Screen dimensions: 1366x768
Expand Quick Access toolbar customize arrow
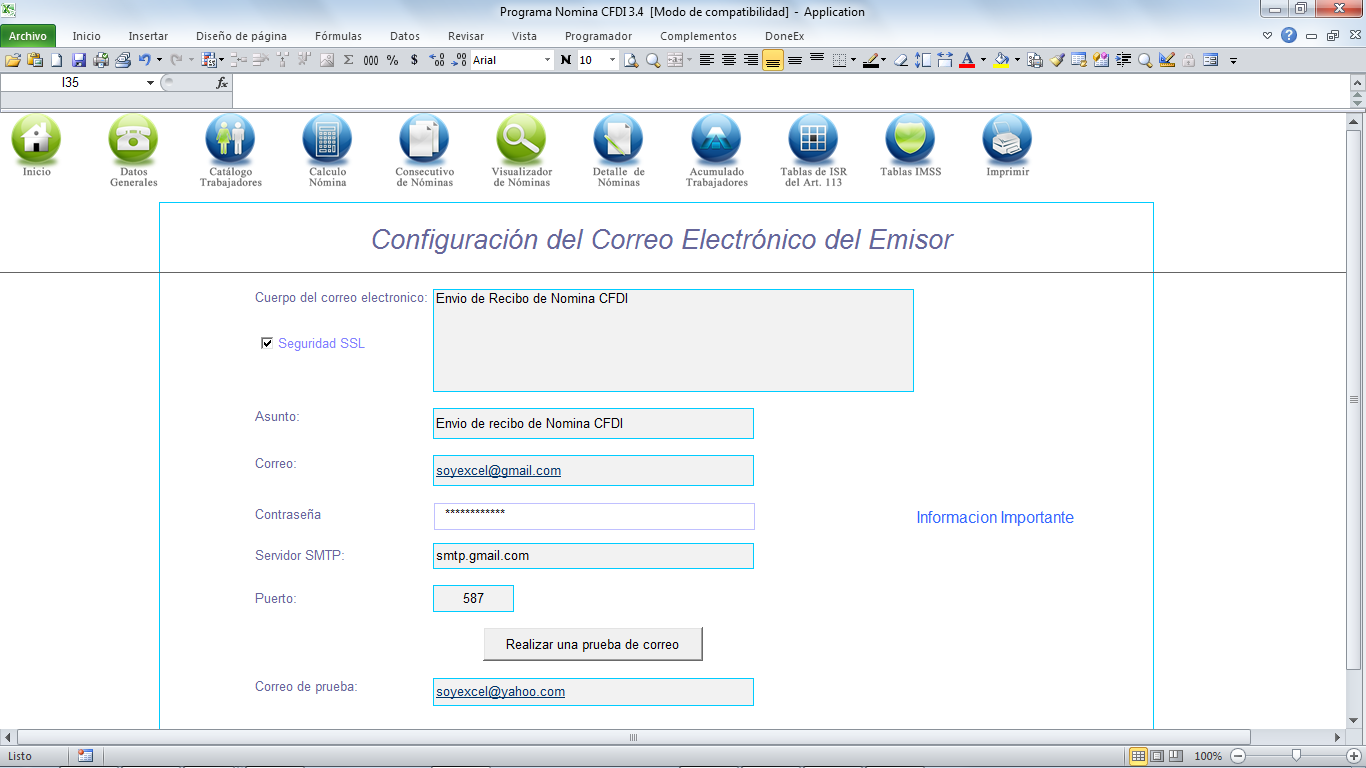coord(1233,60)
